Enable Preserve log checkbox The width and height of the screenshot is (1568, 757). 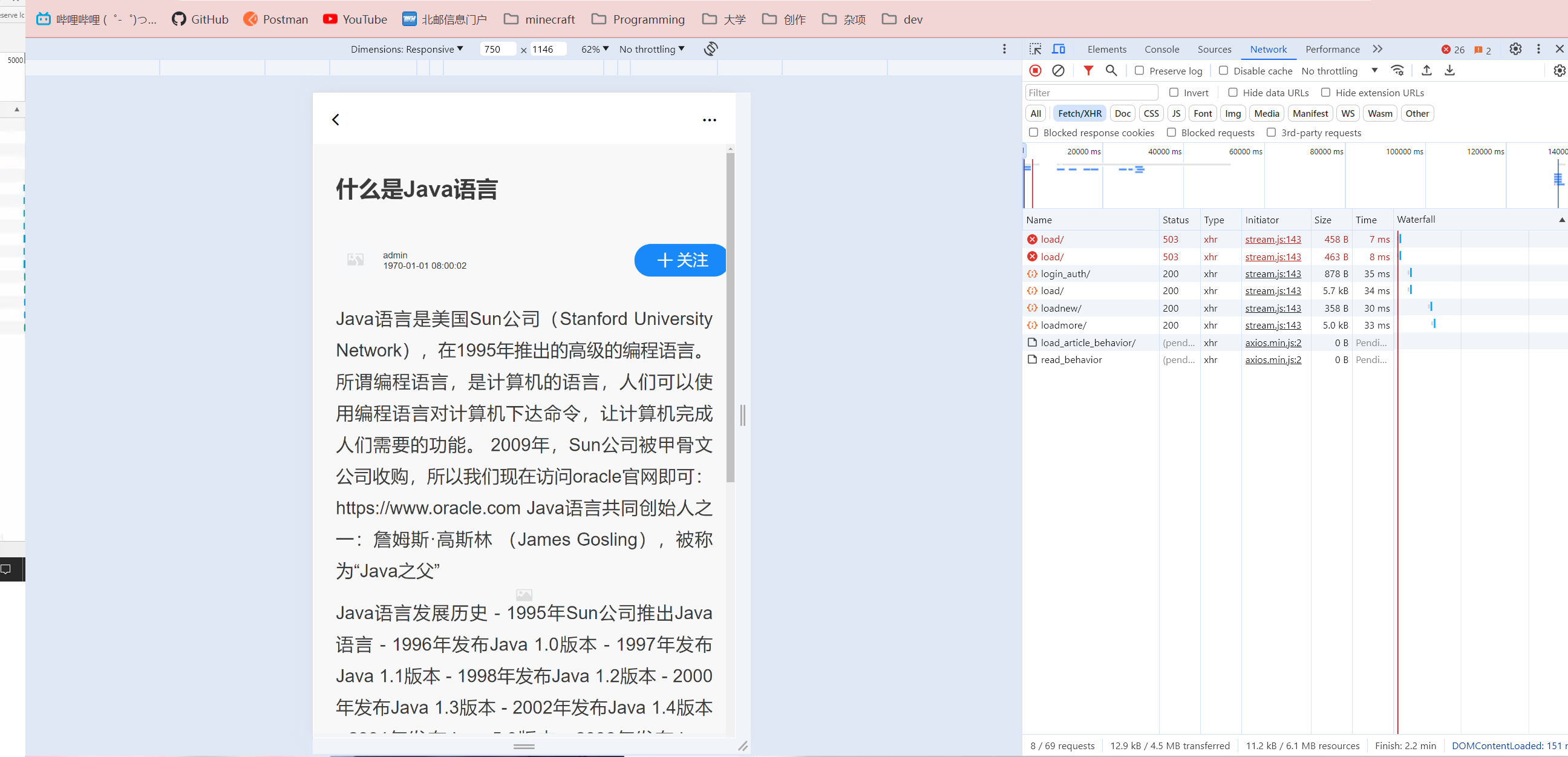tap(1140, 71)
